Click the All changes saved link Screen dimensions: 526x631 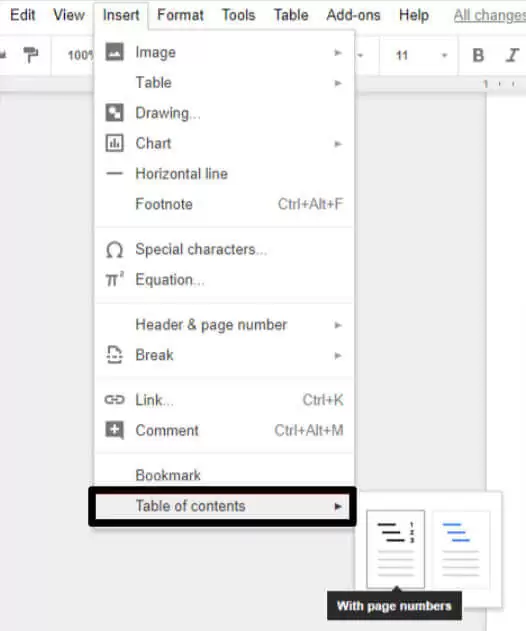[x=490, y=16]
